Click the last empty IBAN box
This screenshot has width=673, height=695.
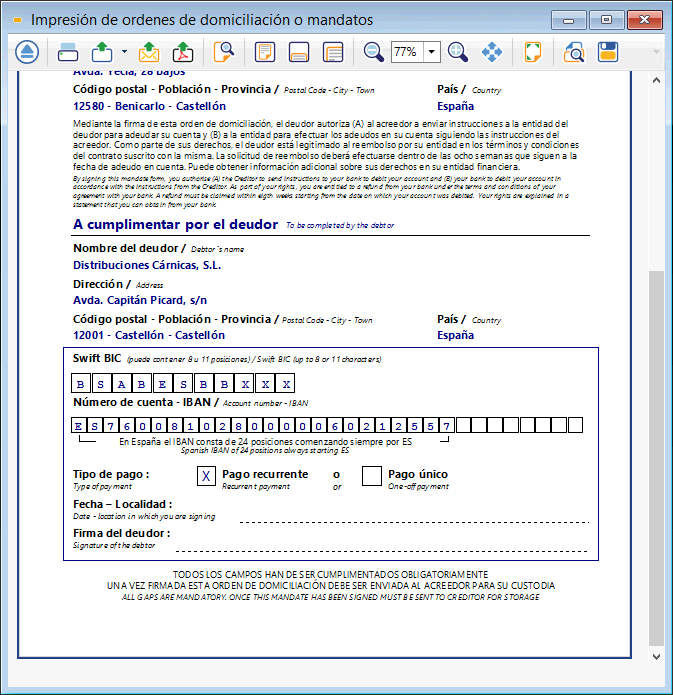coord(575,426)
